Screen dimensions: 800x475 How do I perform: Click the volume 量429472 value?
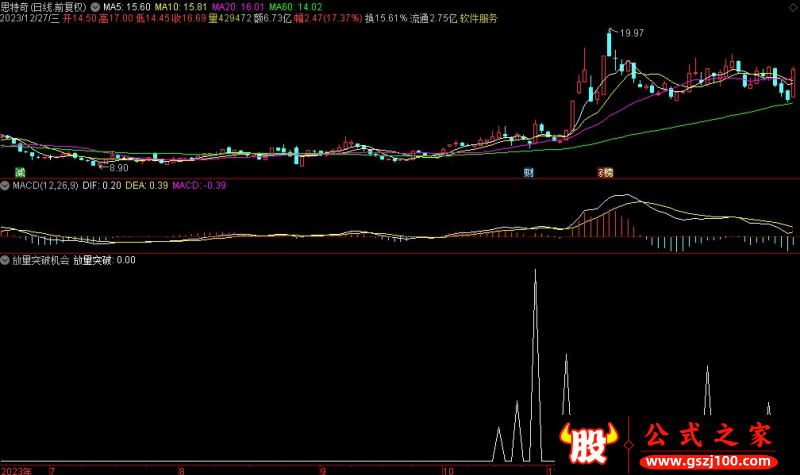coord(230,18)
